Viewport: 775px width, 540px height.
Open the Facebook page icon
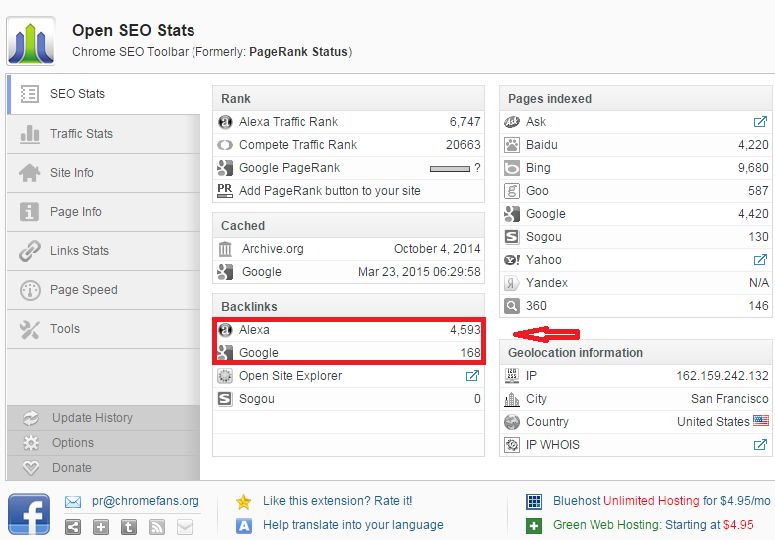pyautogui.click(x=29, y=514)
